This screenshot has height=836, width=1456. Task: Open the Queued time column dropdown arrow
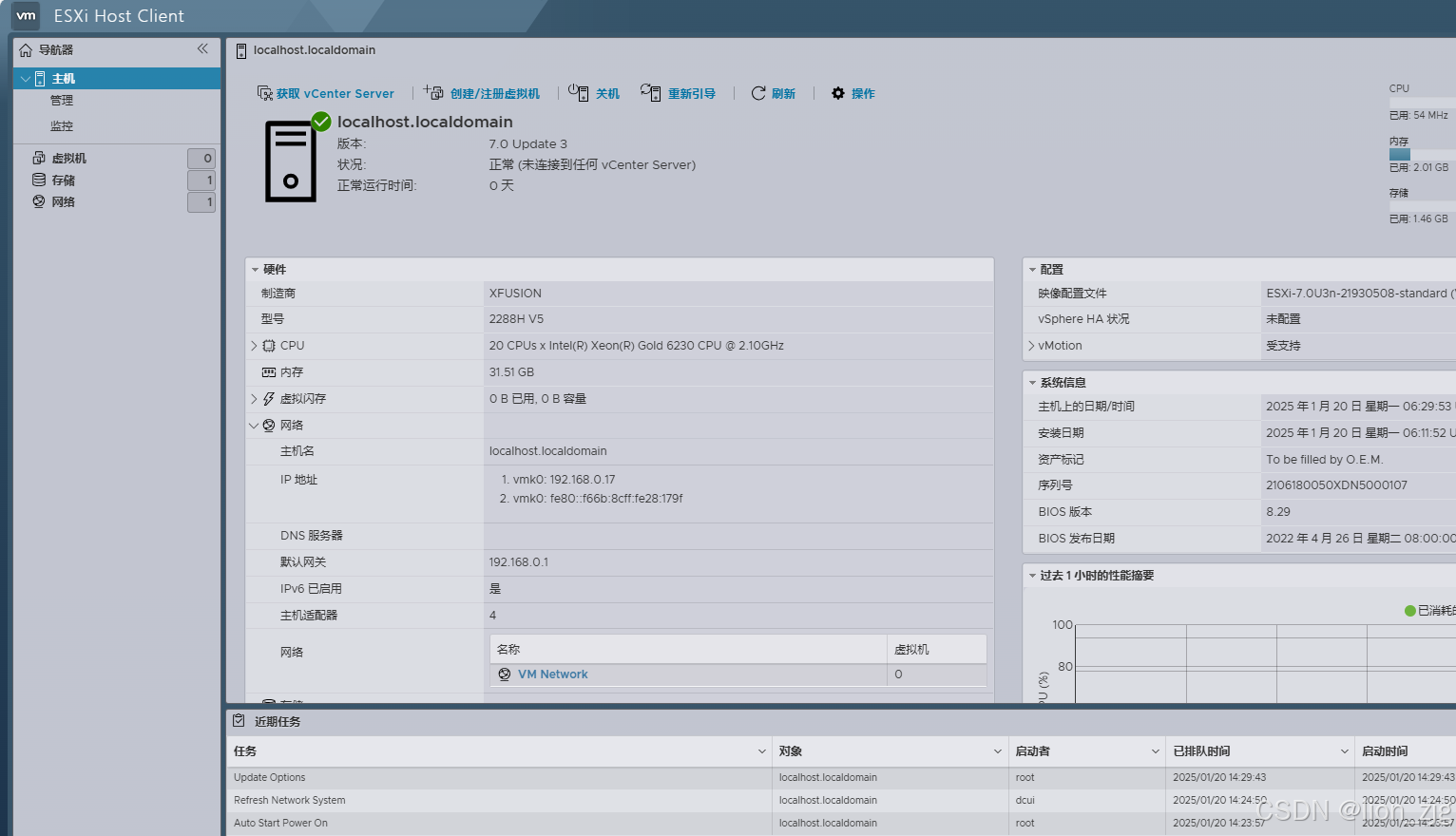pyautogui.click(x=1344, y=751)
